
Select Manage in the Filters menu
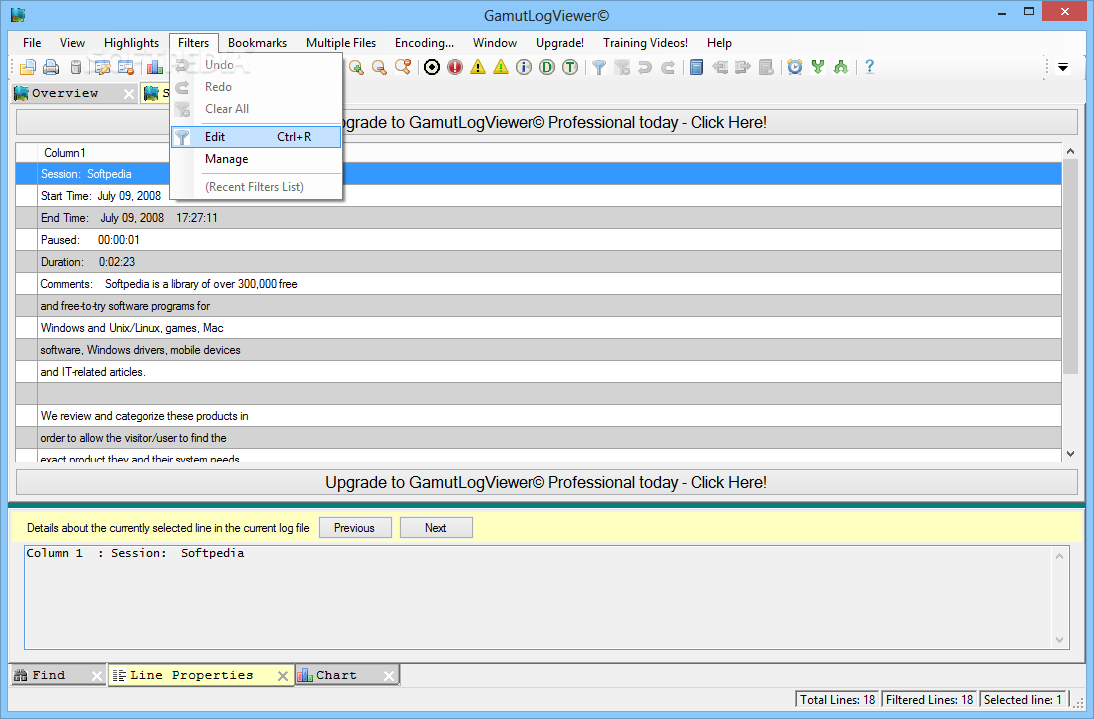pyautogui.click(x=256, y=159)
